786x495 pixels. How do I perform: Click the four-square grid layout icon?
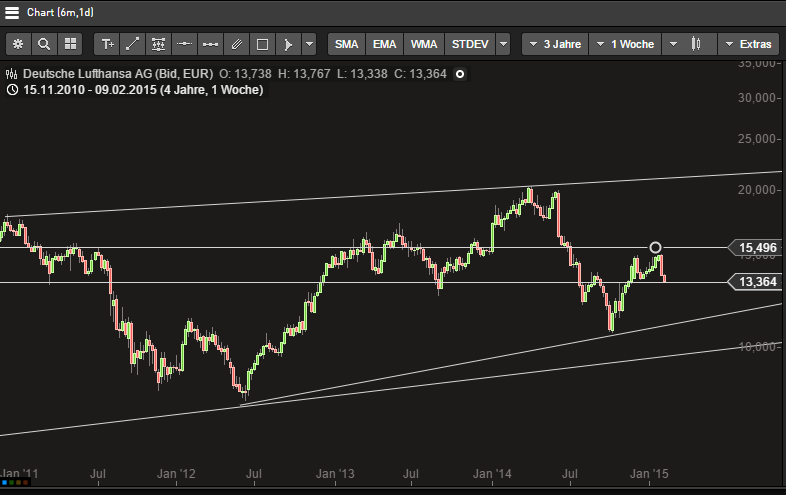[70, 44]
